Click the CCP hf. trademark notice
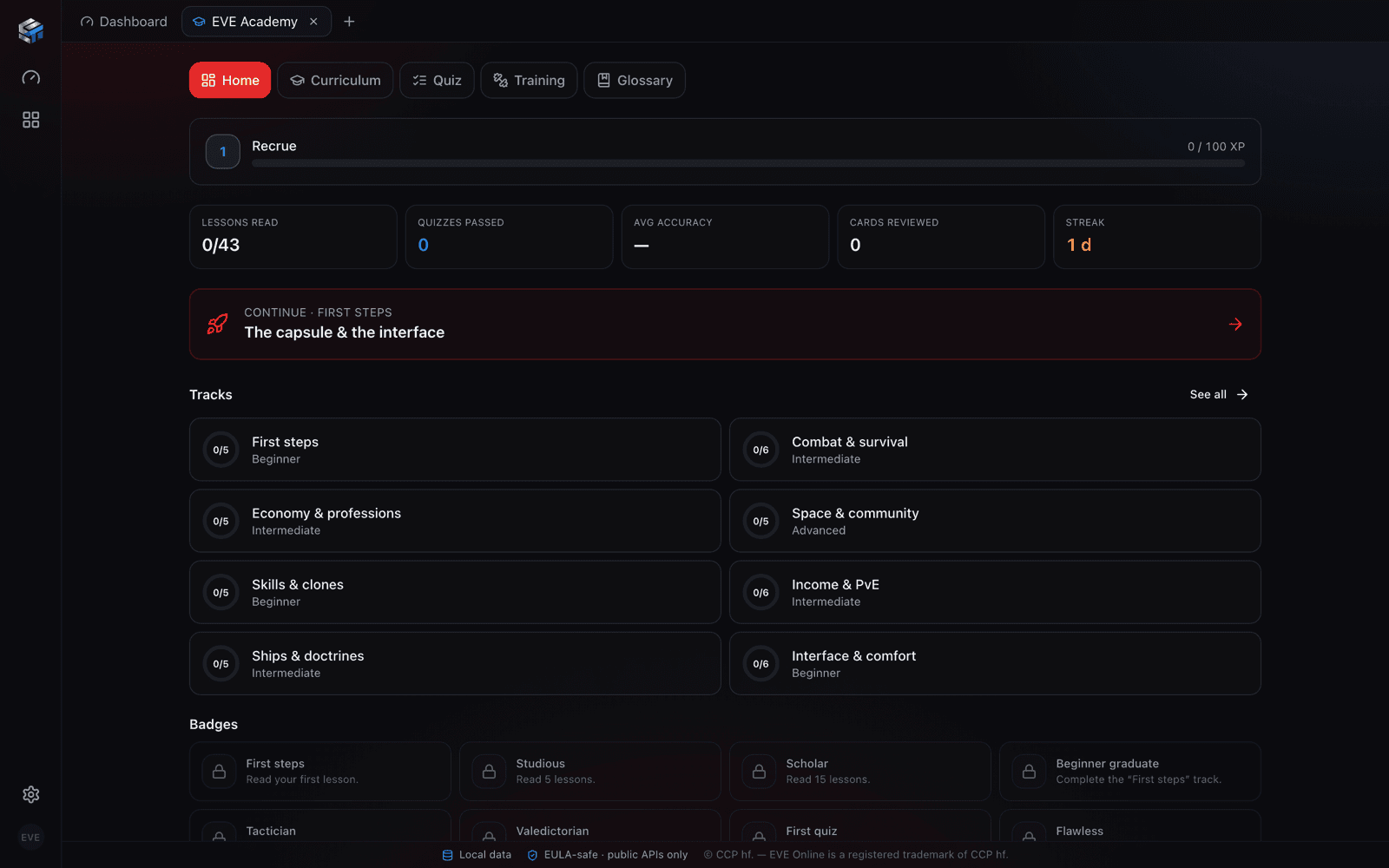Screen dimensions: 1389x868 (856, 855)
